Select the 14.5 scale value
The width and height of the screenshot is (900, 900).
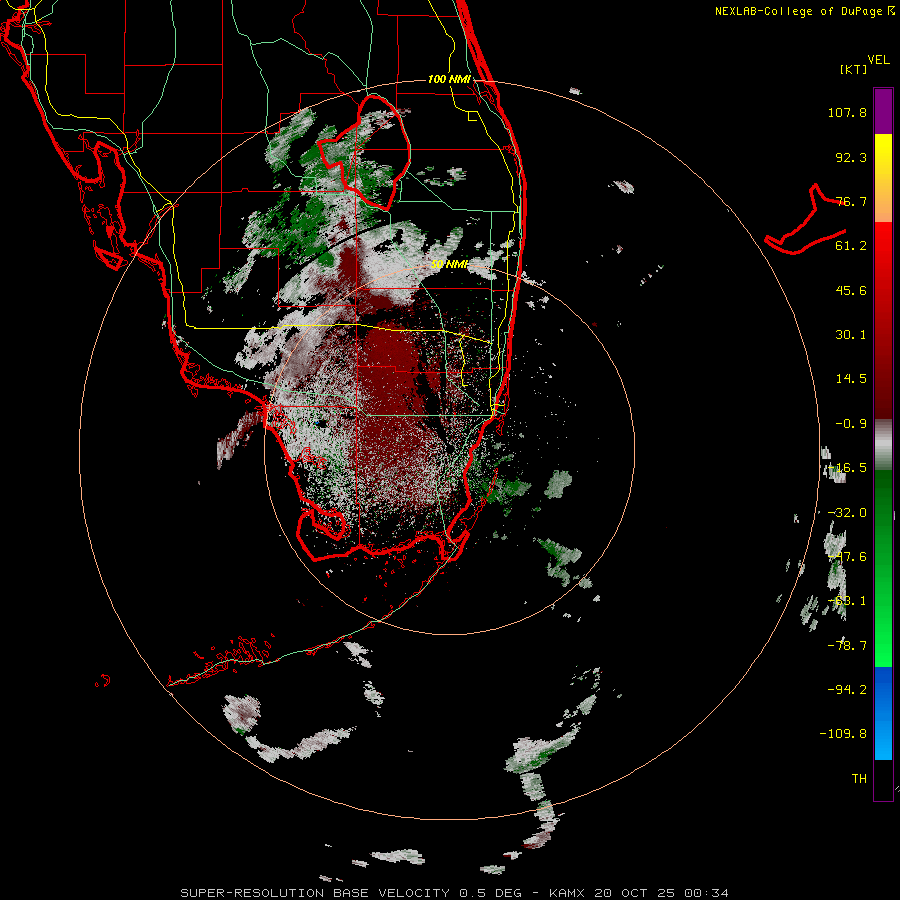(851, 379)
